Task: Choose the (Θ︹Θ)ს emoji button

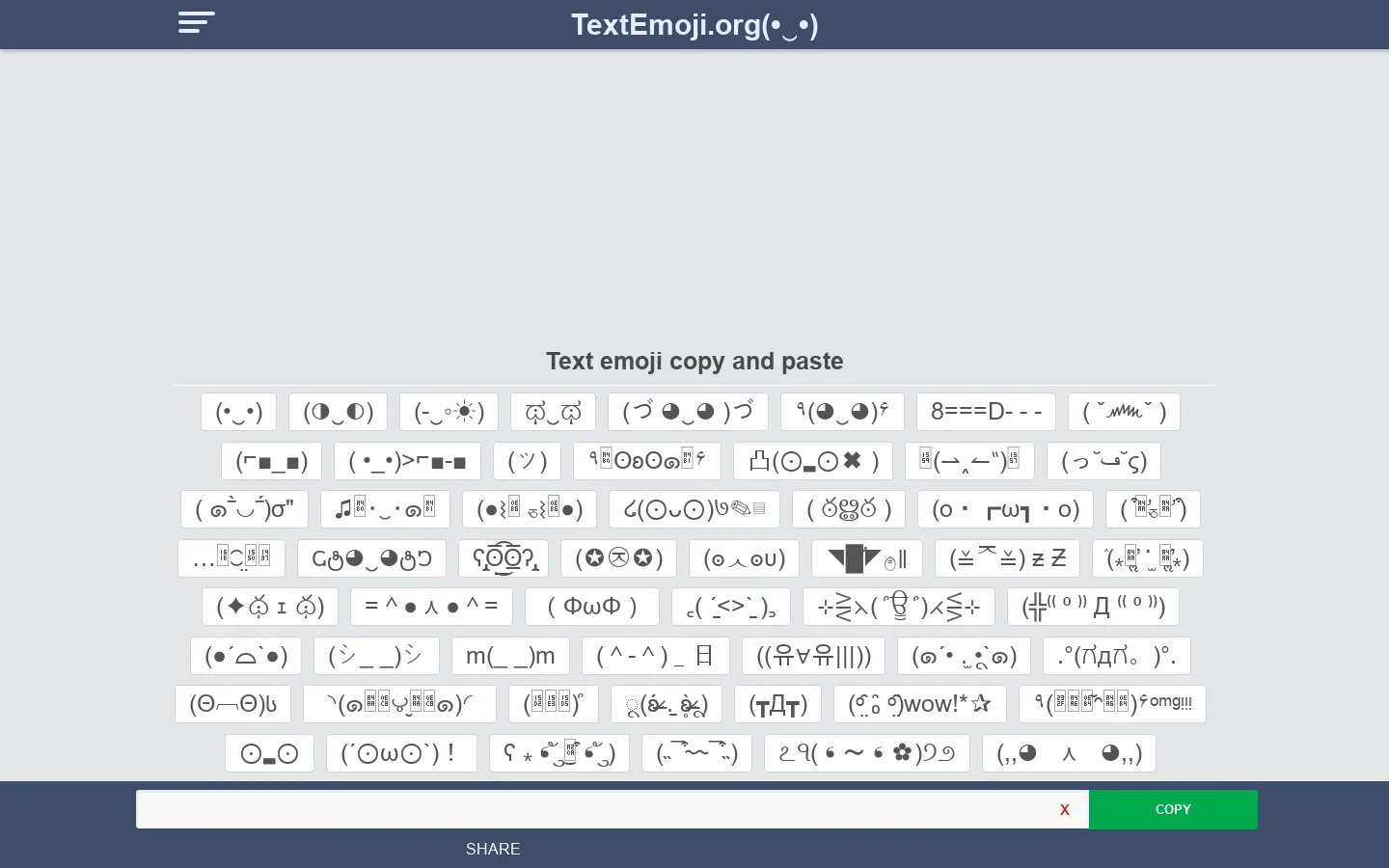Action: point(233,704)
